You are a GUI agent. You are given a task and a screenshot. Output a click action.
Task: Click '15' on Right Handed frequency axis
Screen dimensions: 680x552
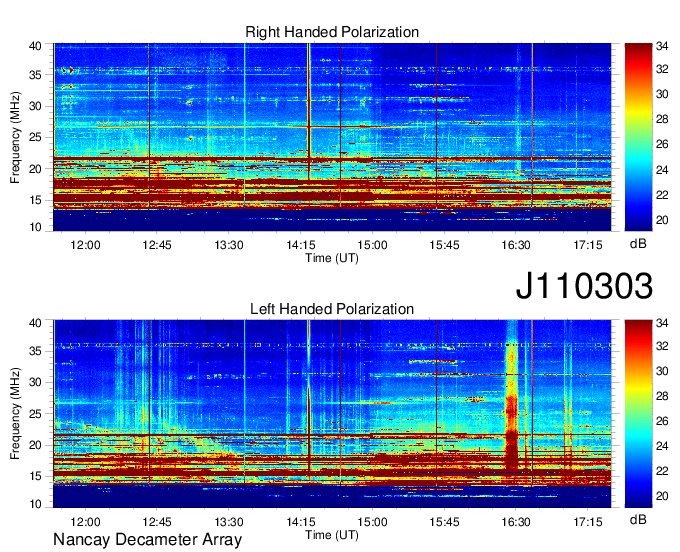(35, 200)
